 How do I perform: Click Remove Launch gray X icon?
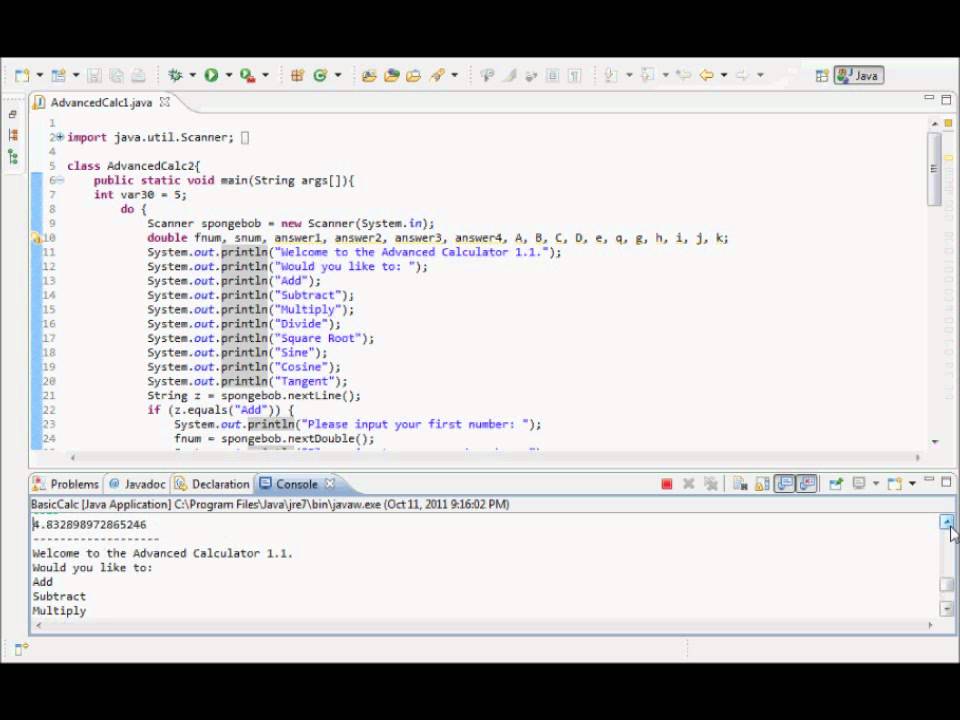click(689, 484)
